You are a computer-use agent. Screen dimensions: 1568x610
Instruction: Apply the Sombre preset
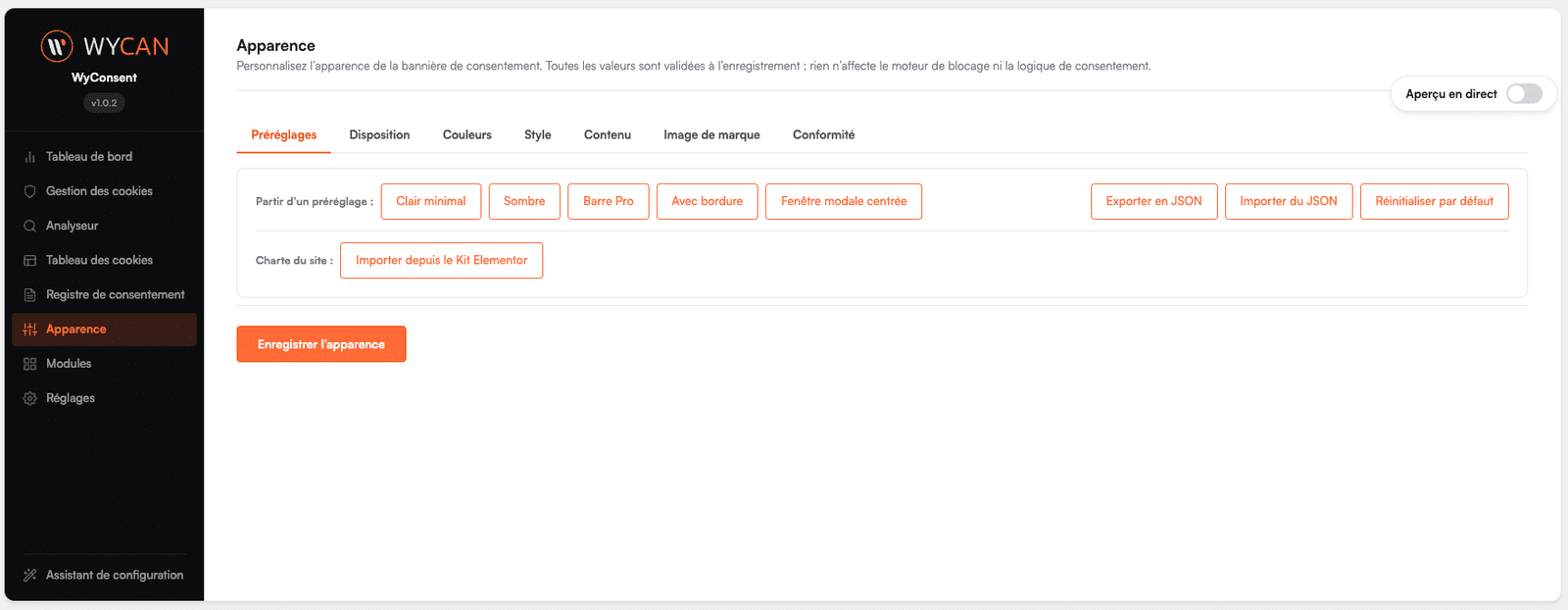[524, 201]
